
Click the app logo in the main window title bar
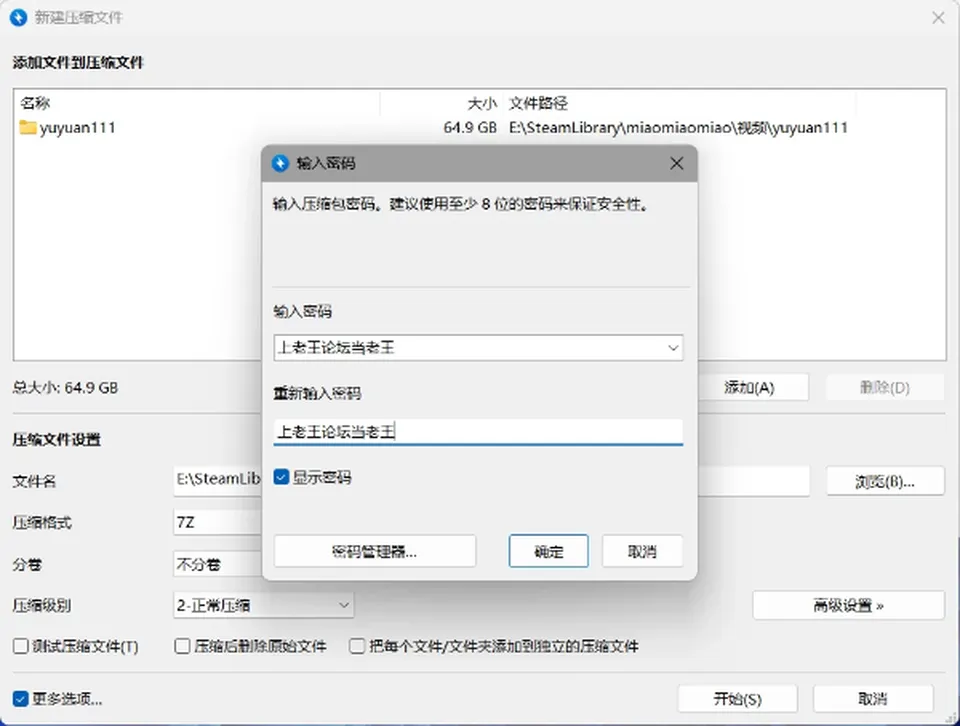[x=18, y=17]
